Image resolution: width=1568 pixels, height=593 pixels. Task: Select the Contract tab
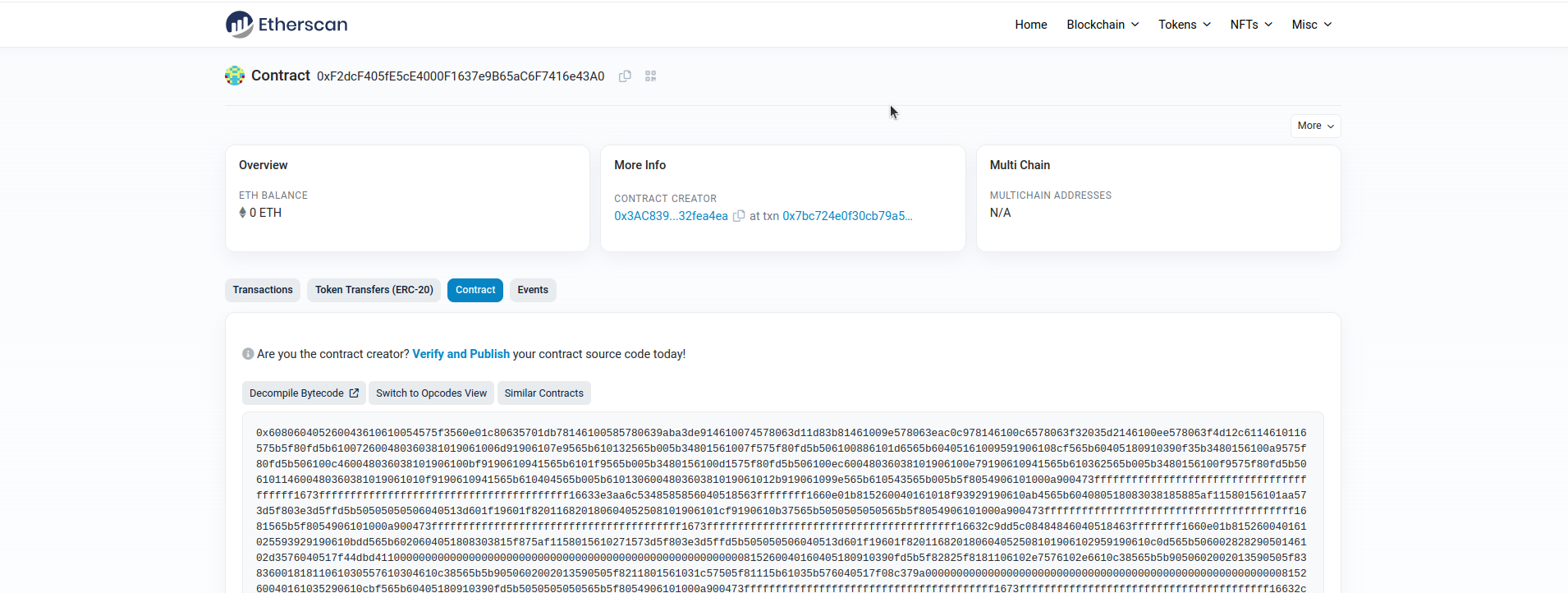[x=475, y=290]
